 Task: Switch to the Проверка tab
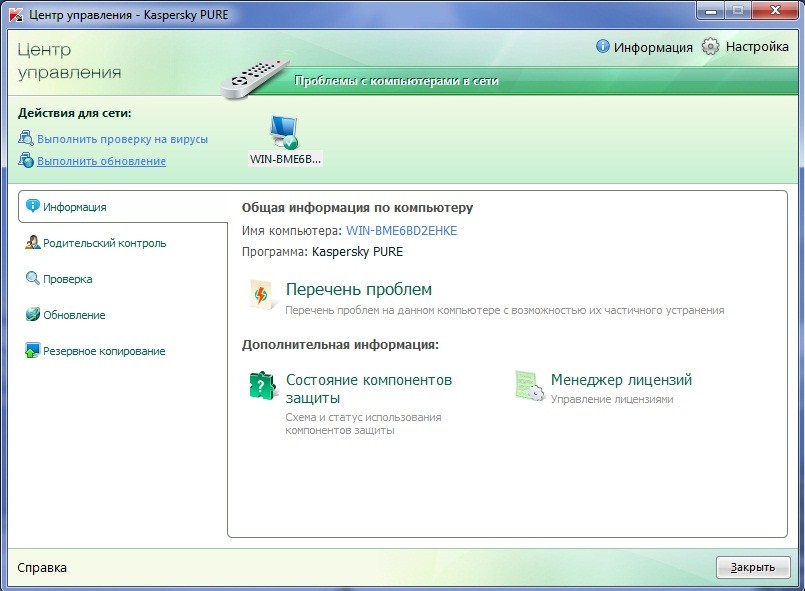pos(68,279)
